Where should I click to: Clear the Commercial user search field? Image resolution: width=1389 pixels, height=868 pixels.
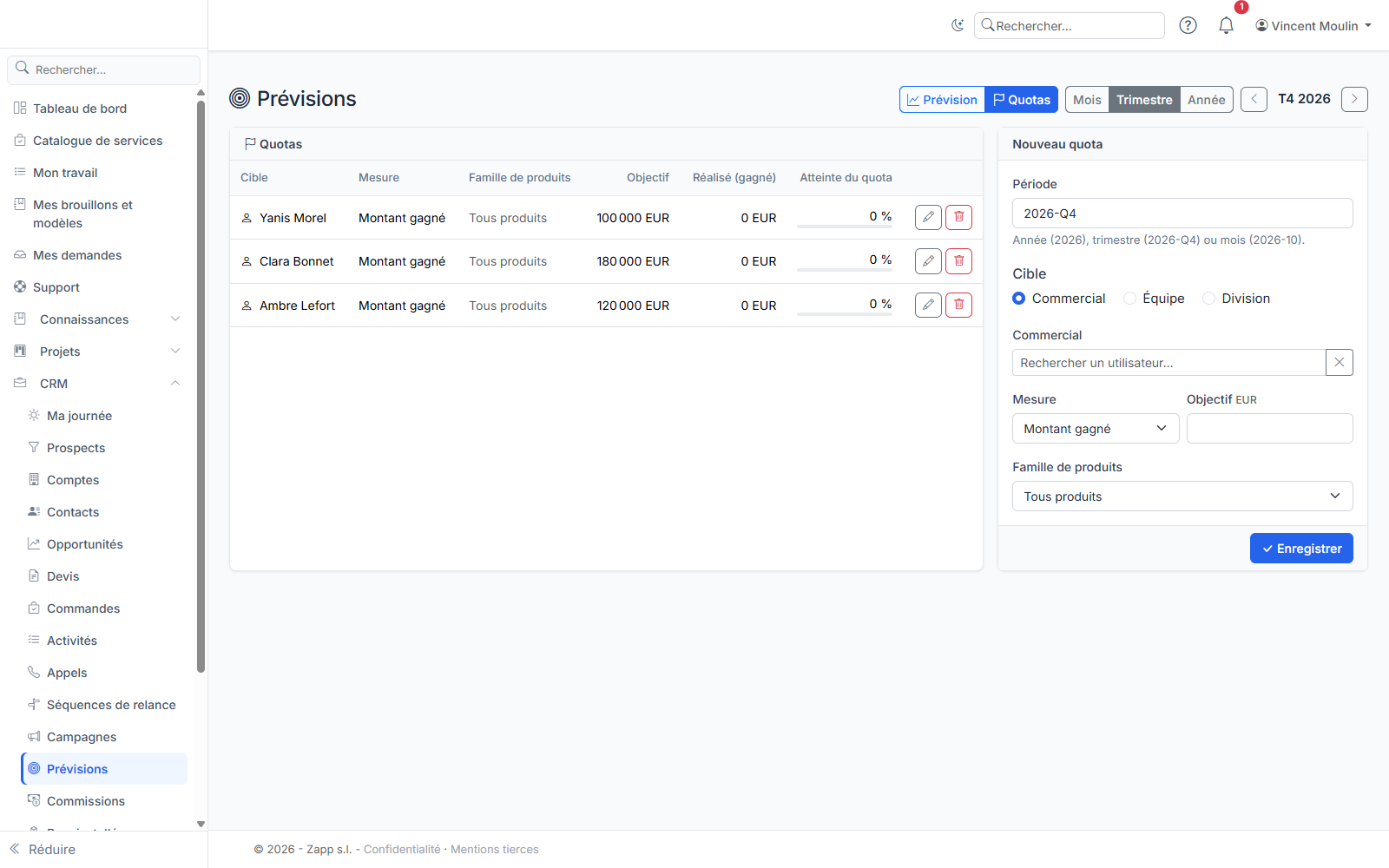[1340, 363]
